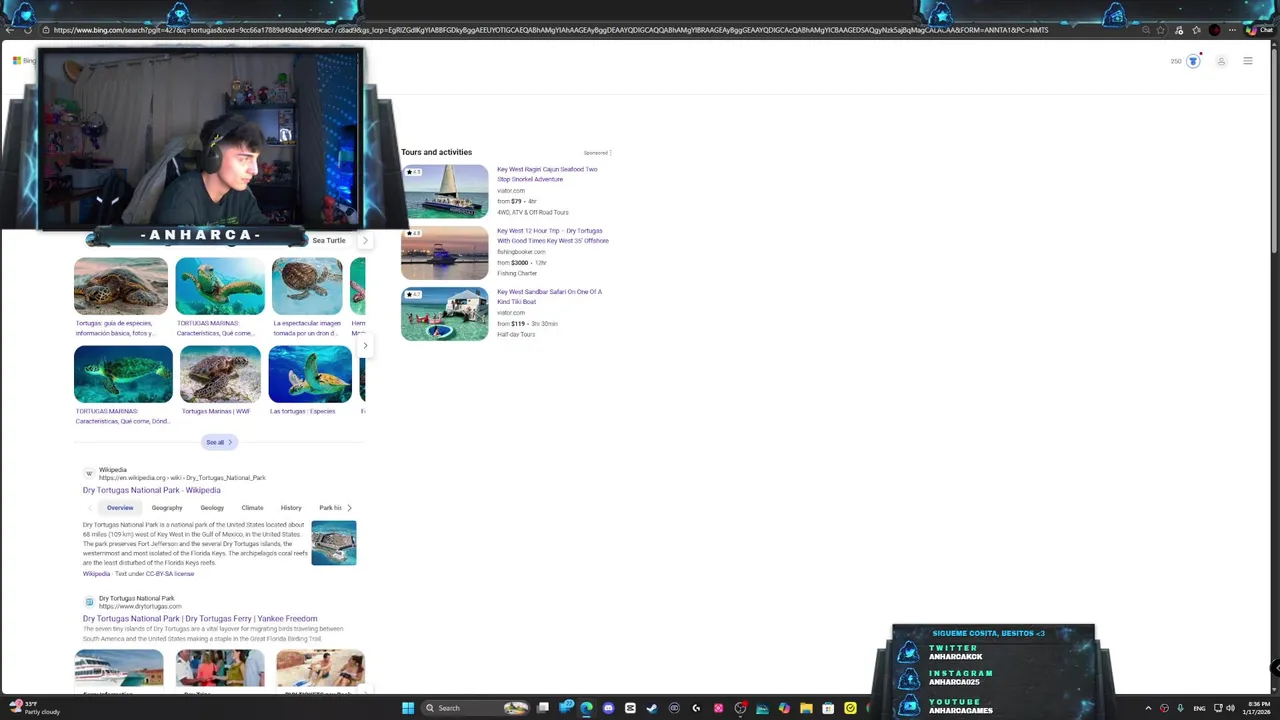1280x720 pixels.
Task: Click the tiki boat sandbar thumbnail
Action: point(445,314)
